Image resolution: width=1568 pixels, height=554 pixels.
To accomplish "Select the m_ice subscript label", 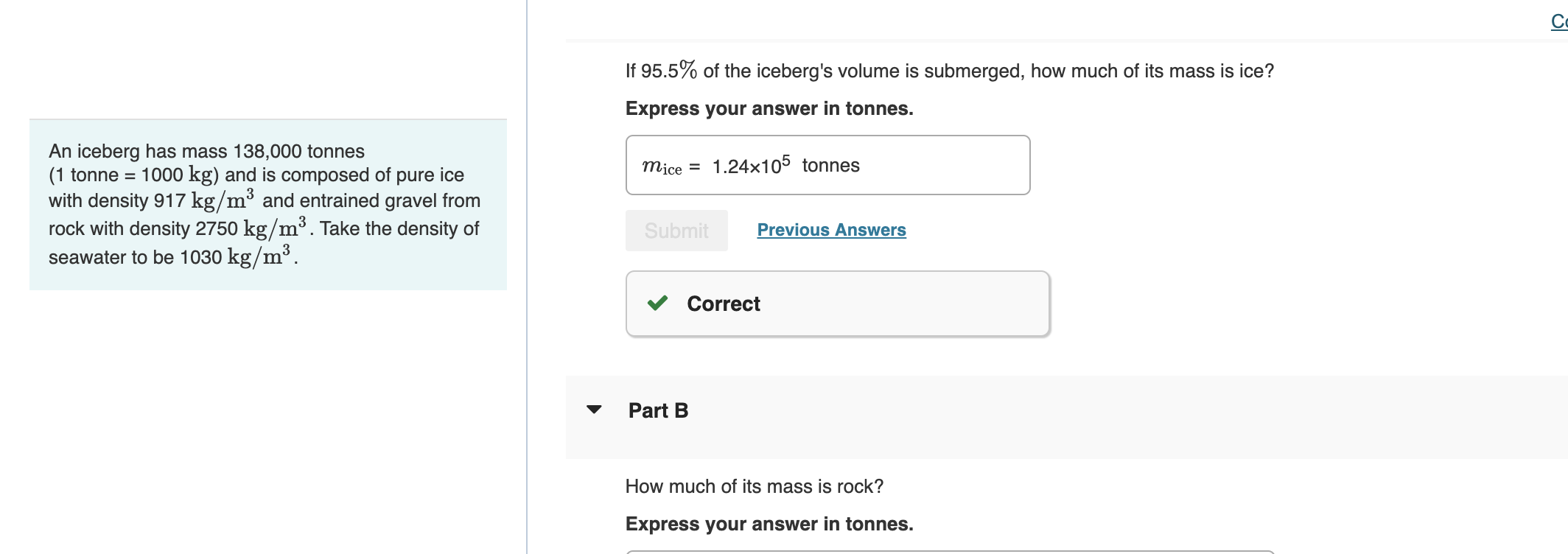I will 662,166.
